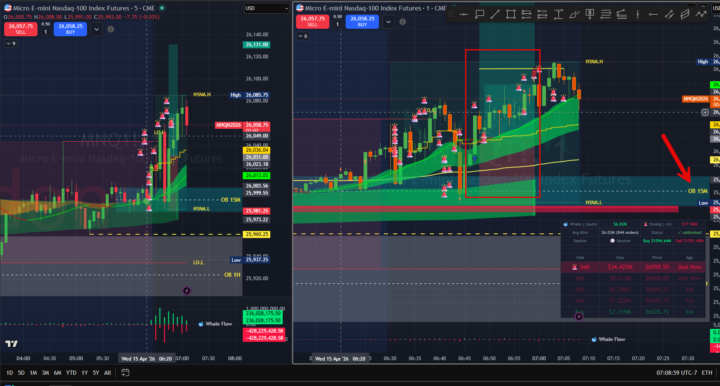720x386 pixels.
Task: Click the purple lightning event icon on left chart
Action: [x=186, y=291]
